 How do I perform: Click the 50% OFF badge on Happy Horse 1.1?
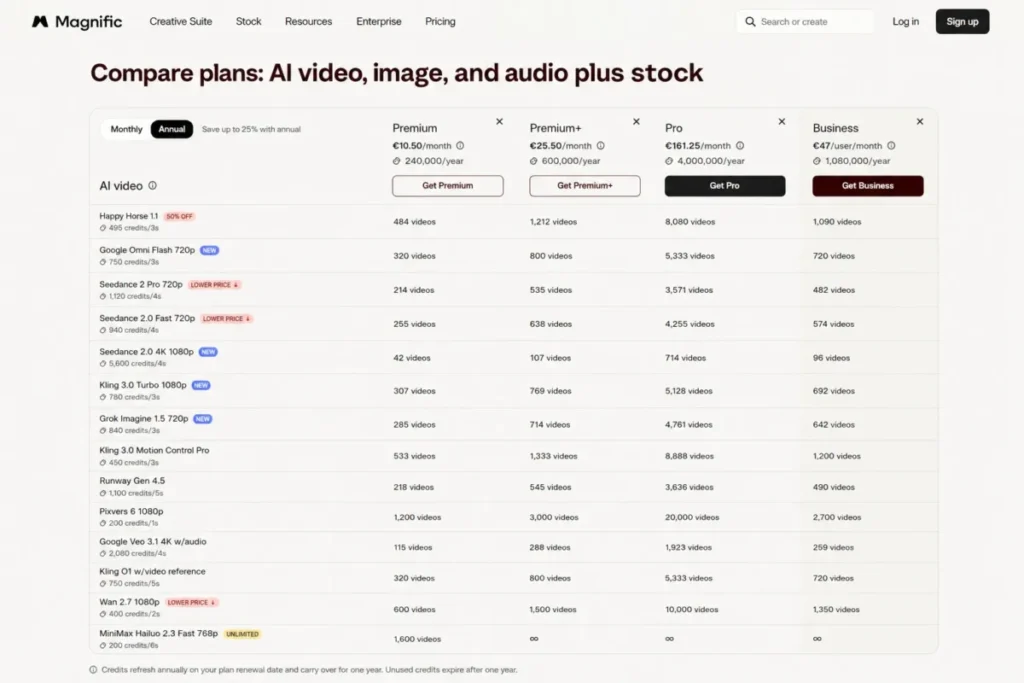pos(179,216)
